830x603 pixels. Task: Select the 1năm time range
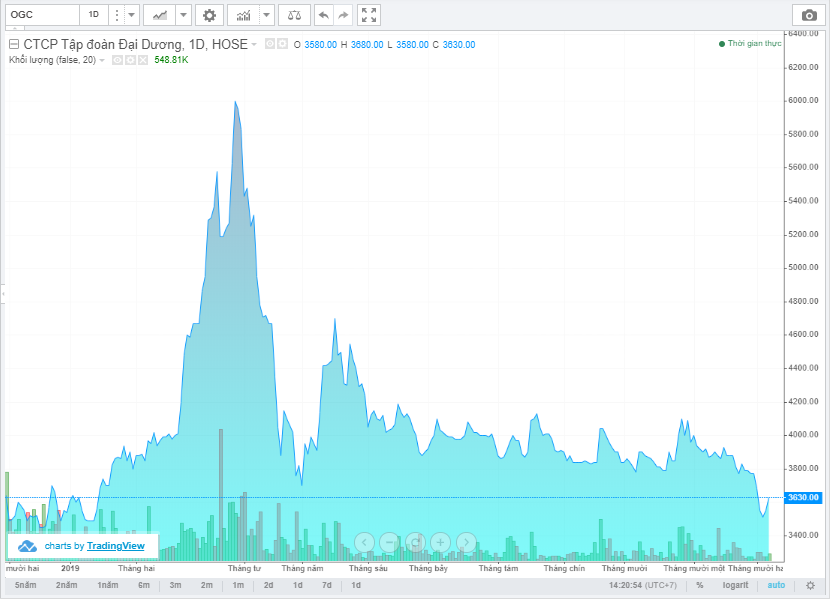coord(107,585)
